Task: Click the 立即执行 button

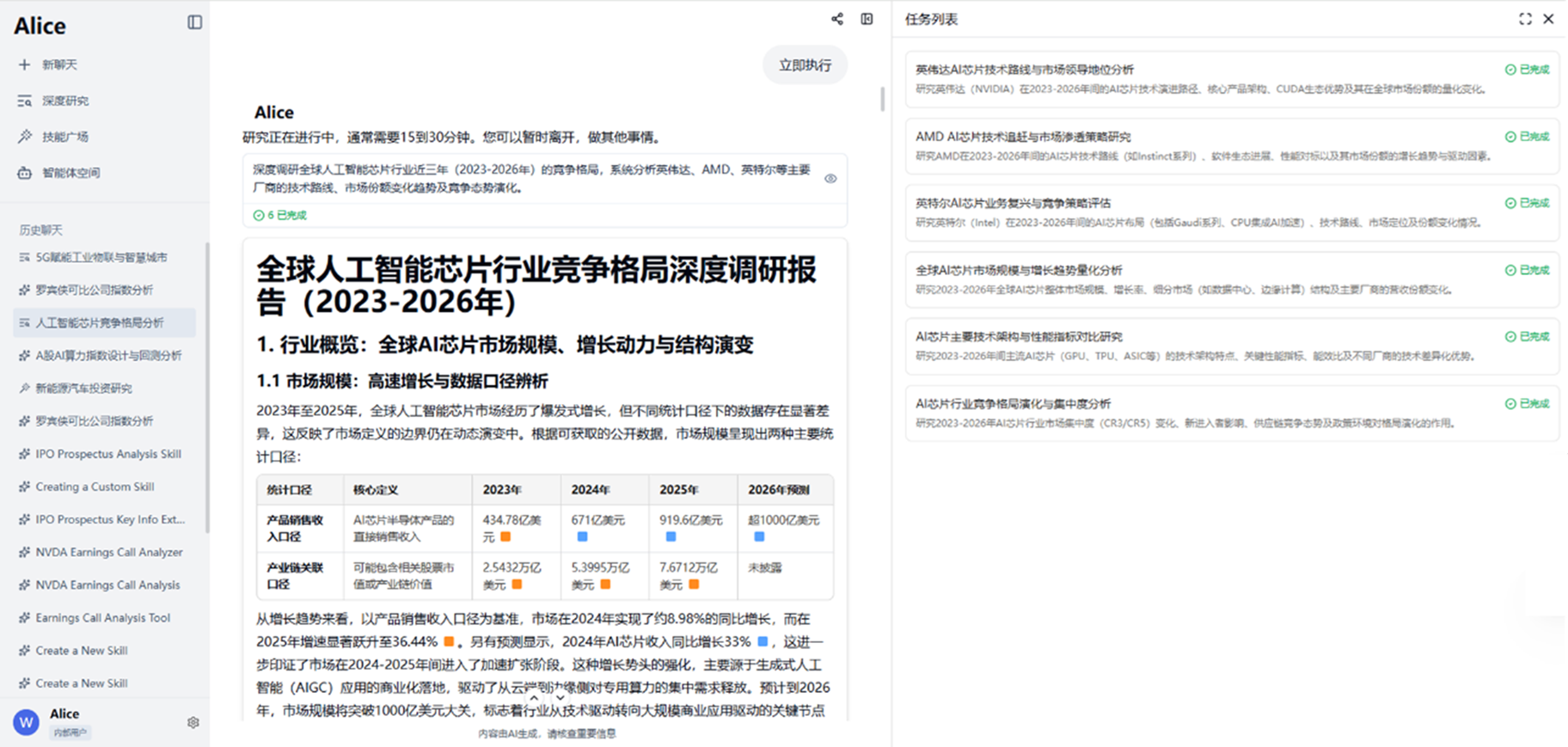Action: [805, 65]
